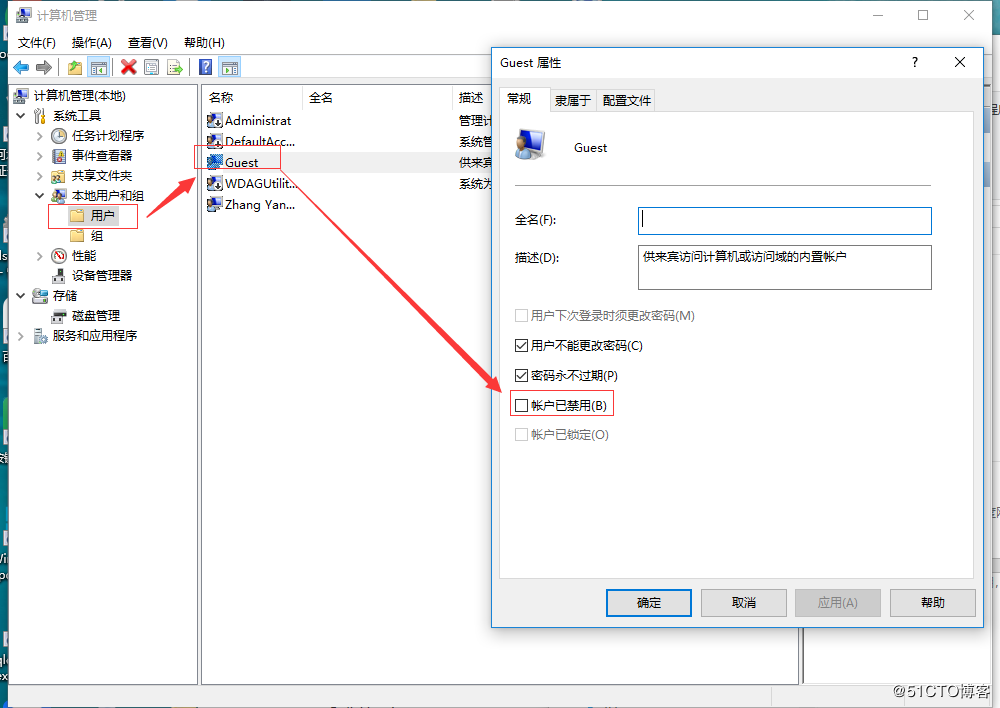Click the 取消 button

point(744,603)
